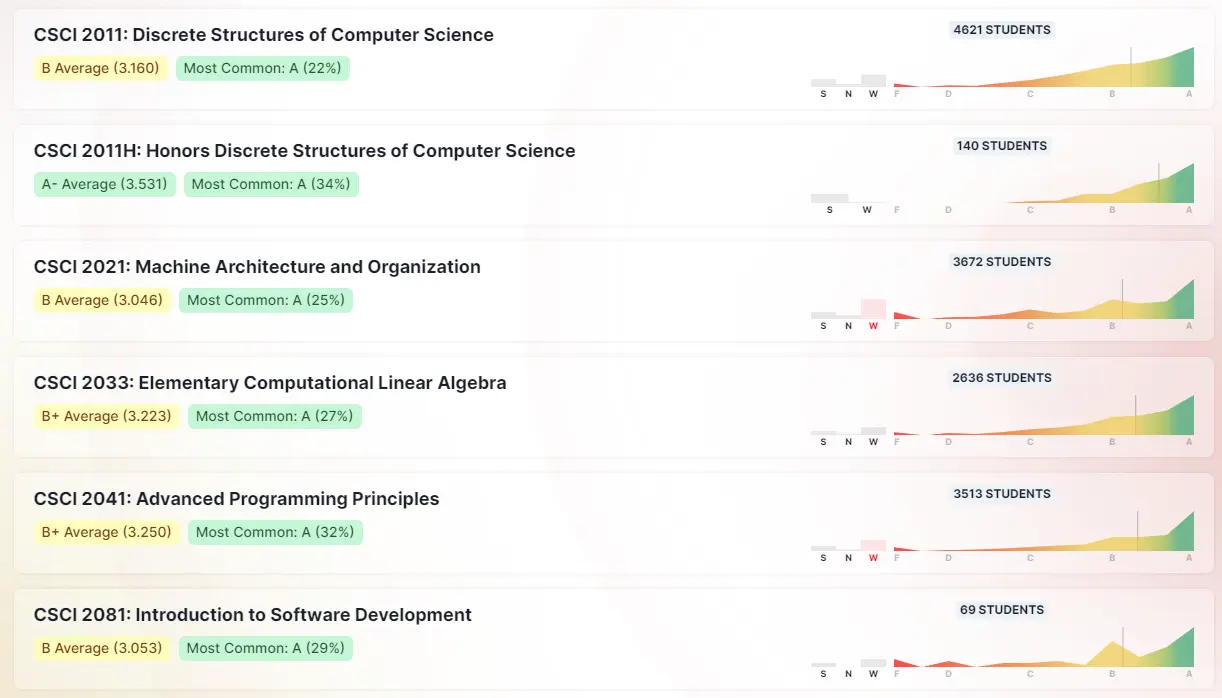Open CSCI 2033 Elementary Computational Linear Algebra

click(270, 383)
